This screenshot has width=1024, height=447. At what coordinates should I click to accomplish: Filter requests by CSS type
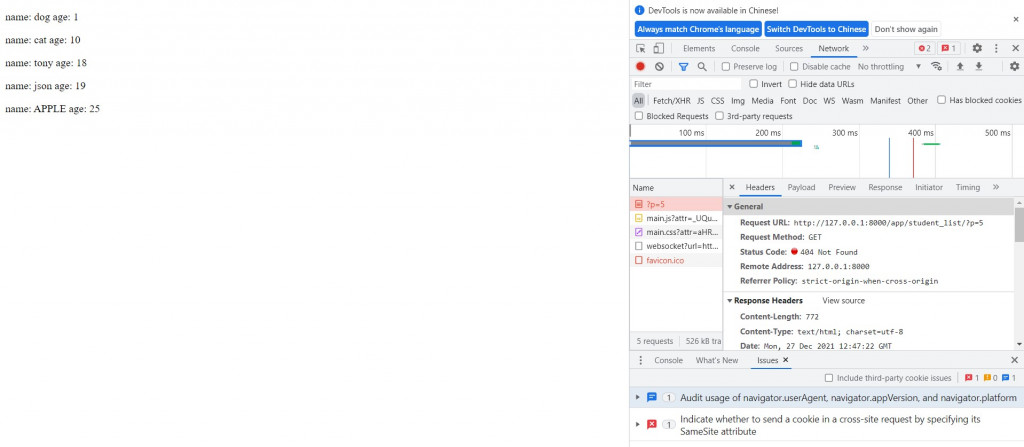pyautogui.click(x=718, y=101)
